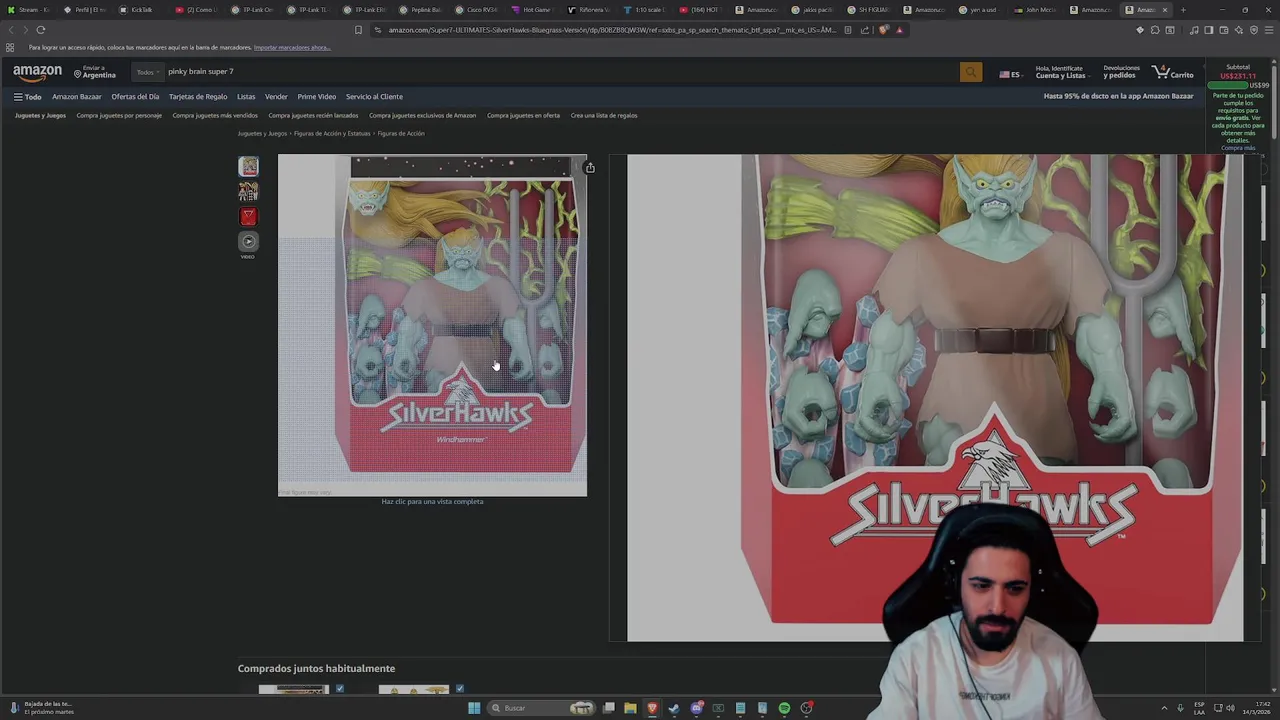Click the Amazon Bazaar app discount banner

(x=1118, y=97)
